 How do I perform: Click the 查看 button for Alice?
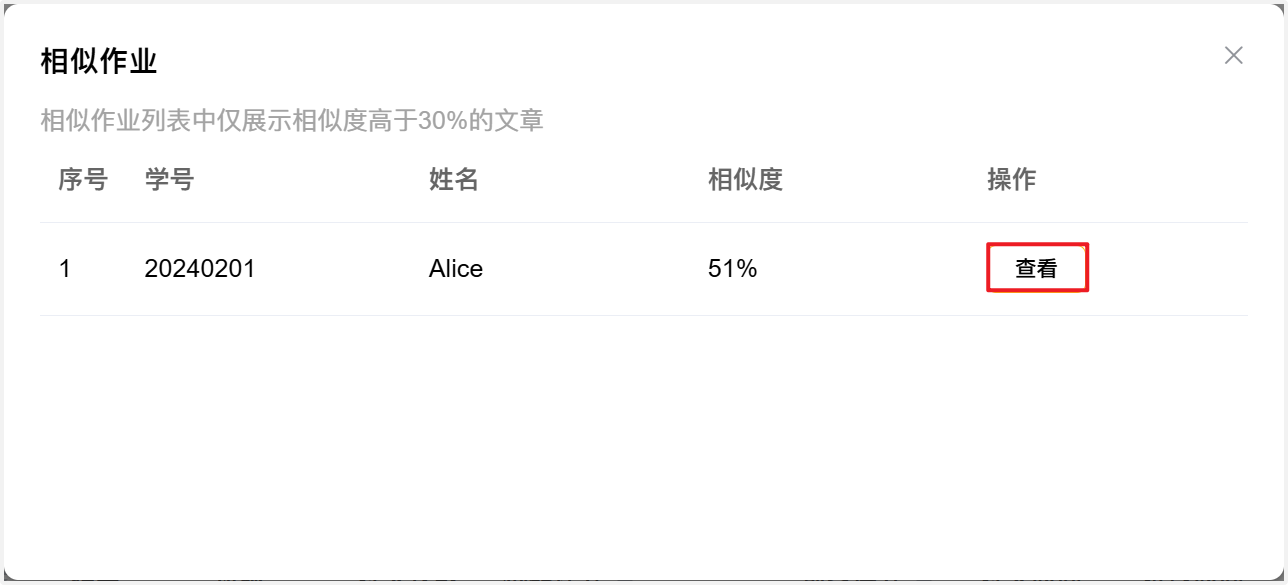[1037, 268]
